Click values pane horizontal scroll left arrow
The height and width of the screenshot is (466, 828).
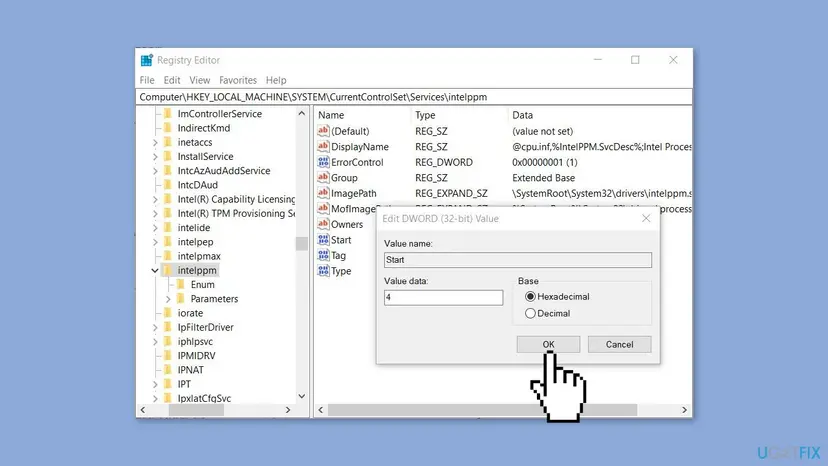tap(321, 410)
